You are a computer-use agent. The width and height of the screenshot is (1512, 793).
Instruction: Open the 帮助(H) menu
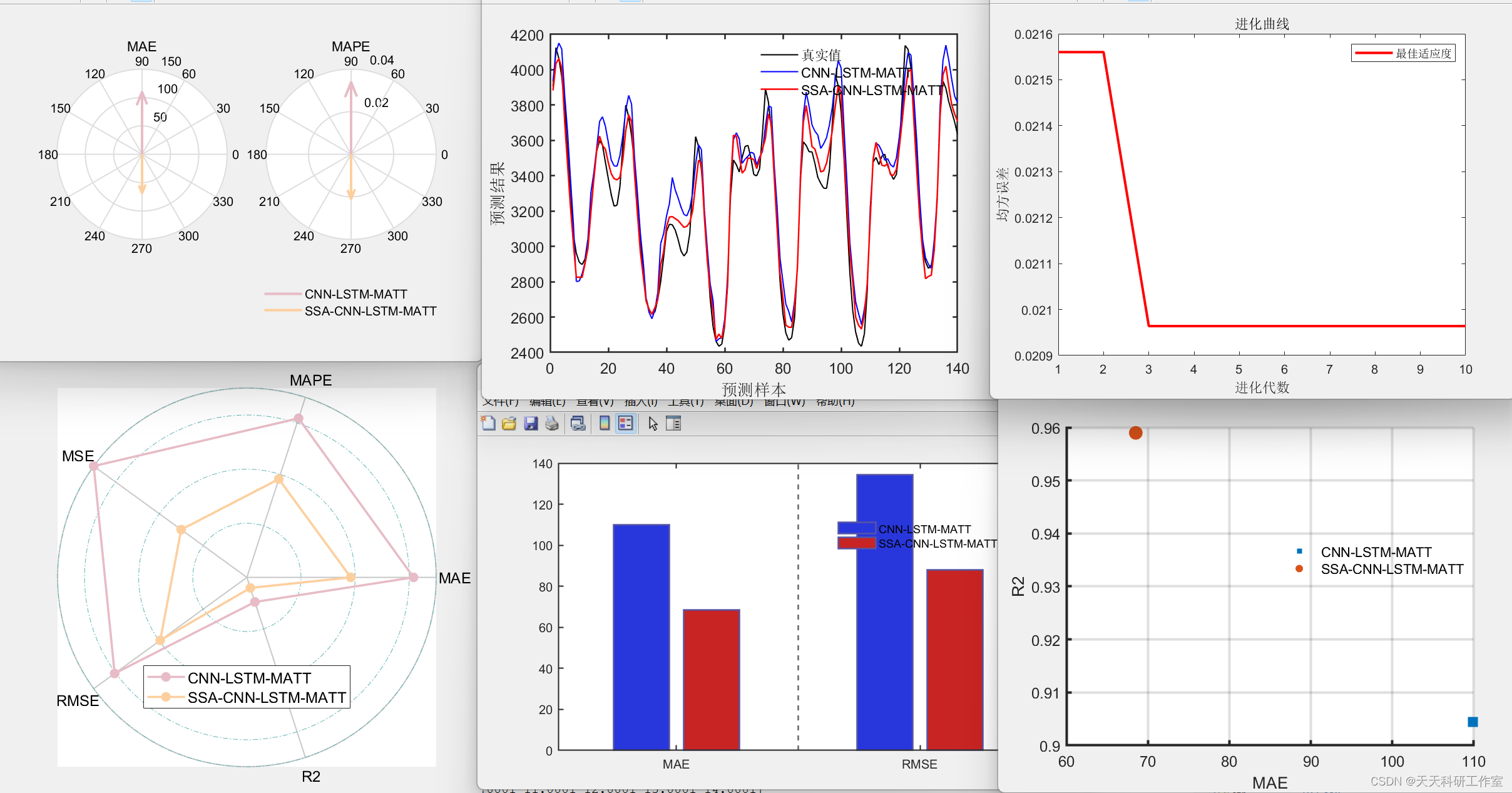coord(835,402)
